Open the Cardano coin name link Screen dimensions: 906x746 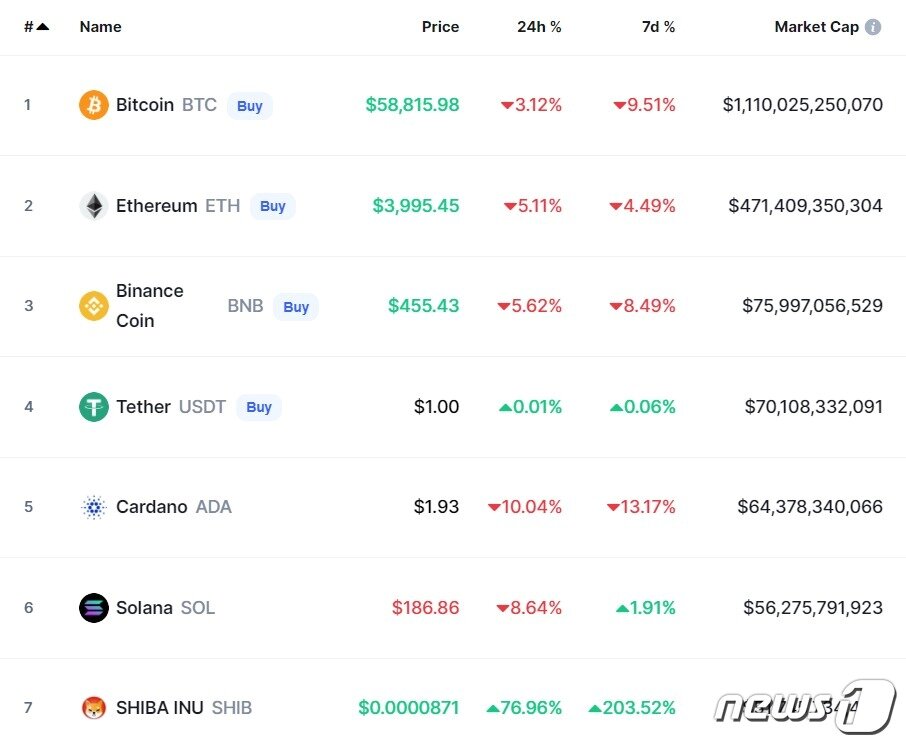[151, 507]
